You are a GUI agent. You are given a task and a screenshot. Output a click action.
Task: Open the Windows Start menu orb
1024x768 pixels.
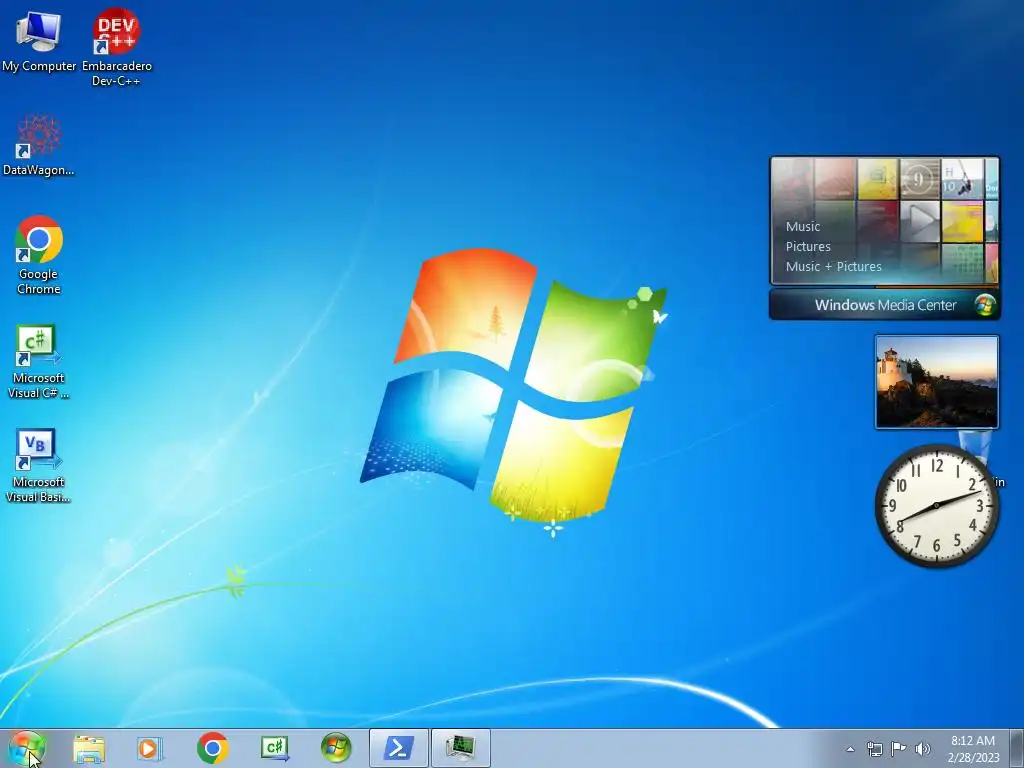tap(26, 748)
